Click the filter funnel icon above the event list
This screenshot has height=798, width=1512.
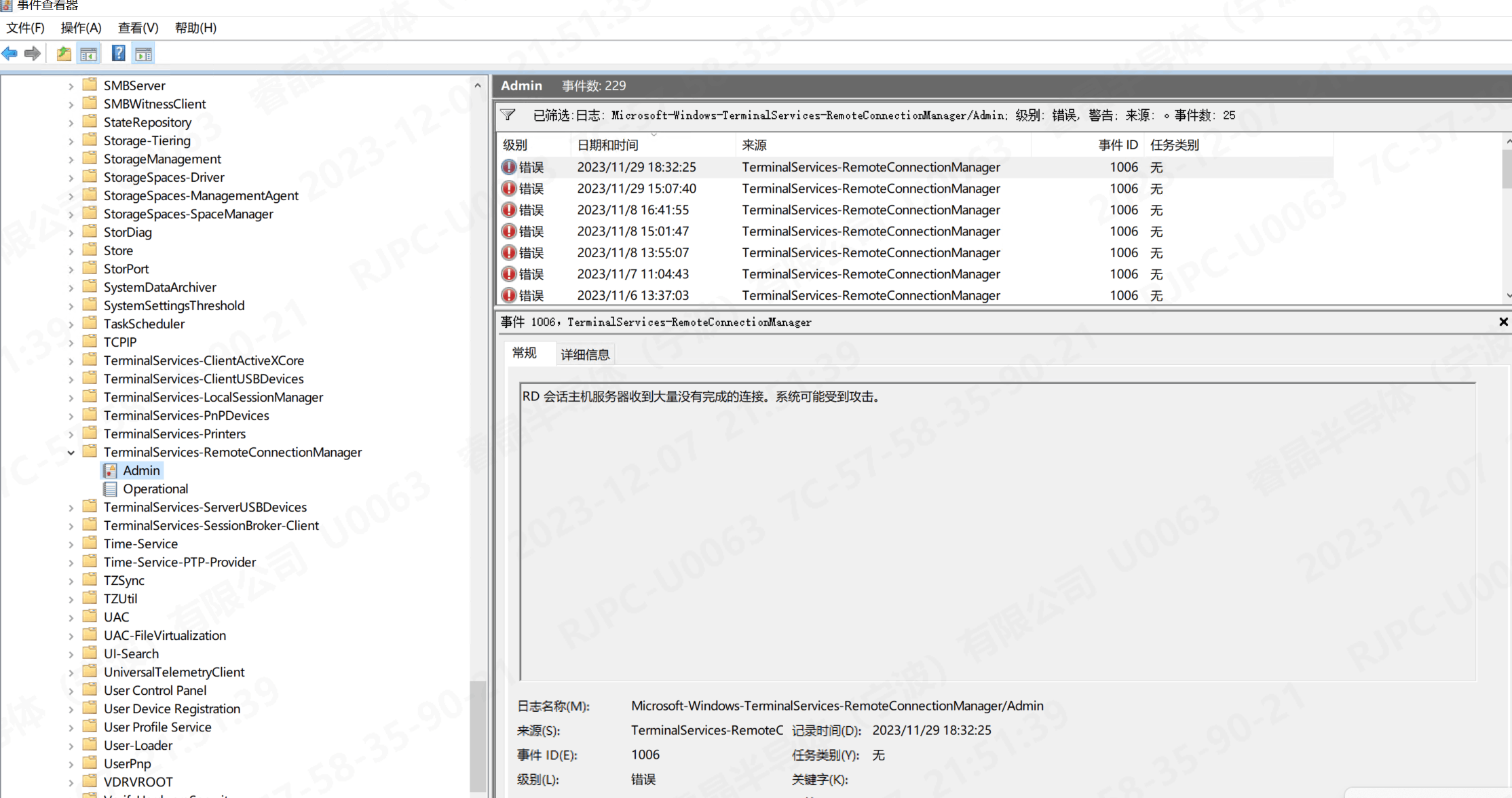coord(508,115)
